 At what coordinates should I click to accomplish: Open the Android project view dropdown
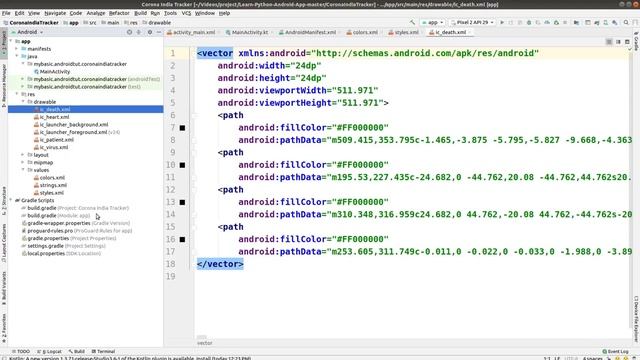[27, 32]
